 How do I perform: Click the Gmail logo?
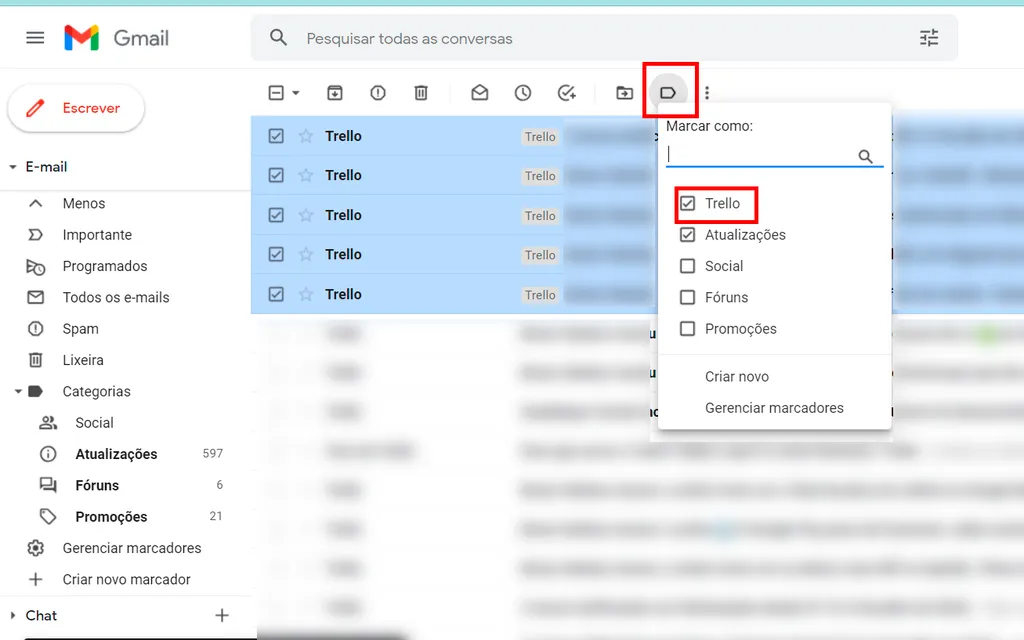tap(116, 38)
